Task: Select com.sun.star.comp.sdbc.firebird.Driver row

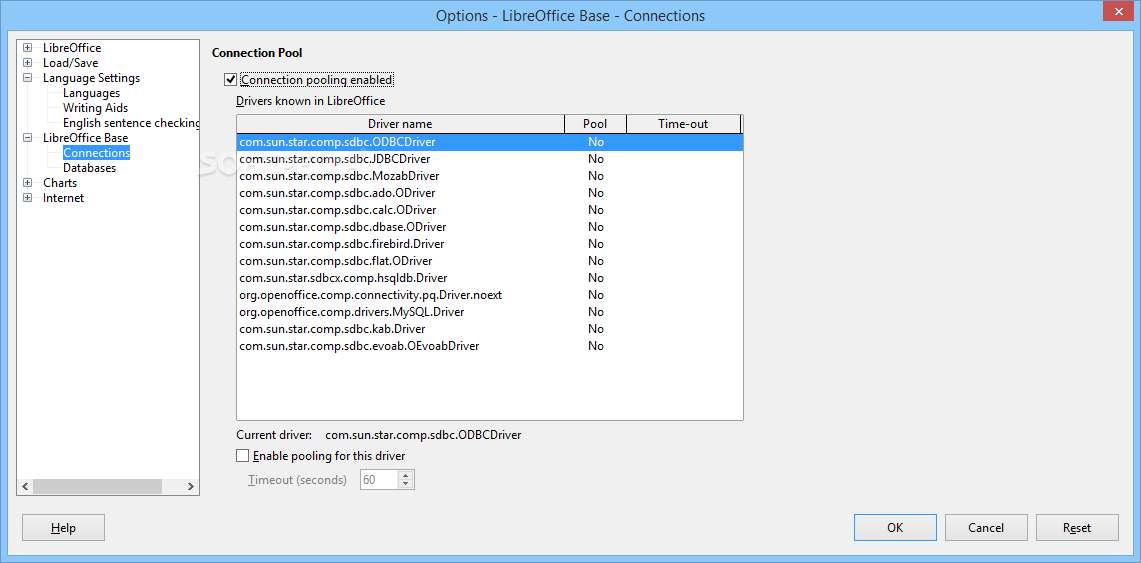Action: 490,244
